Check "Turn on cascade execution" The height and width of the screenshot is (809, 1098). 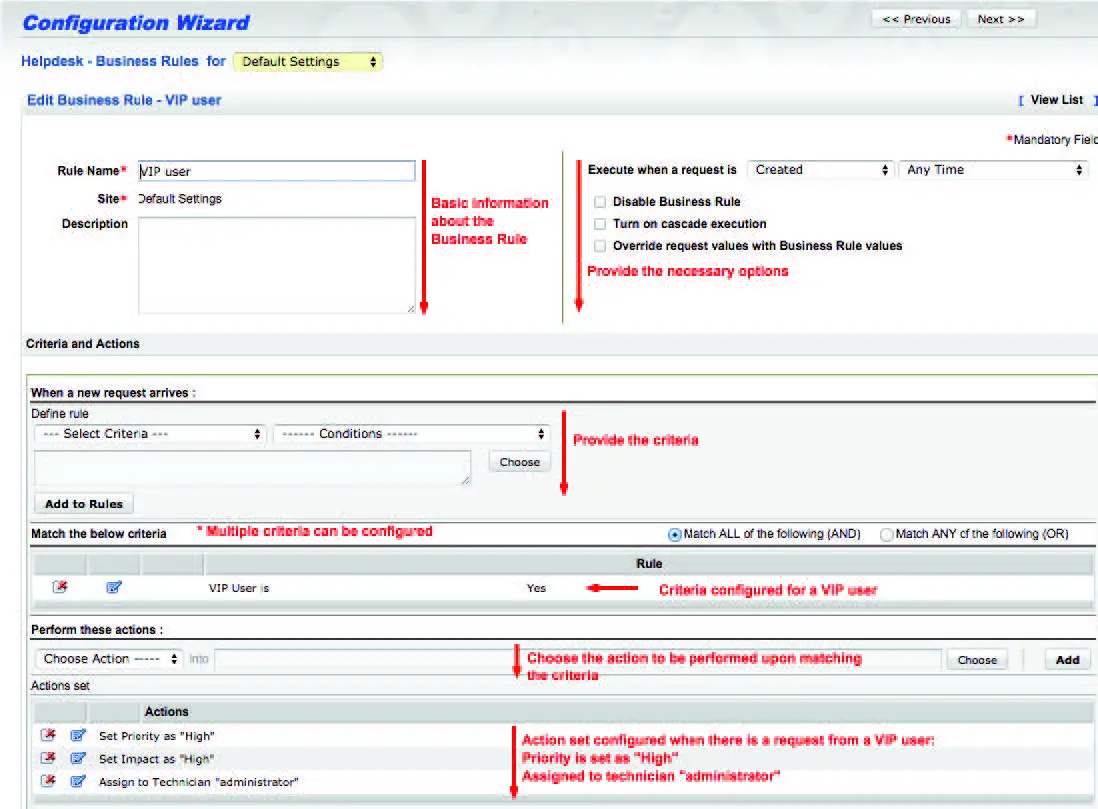600,223
